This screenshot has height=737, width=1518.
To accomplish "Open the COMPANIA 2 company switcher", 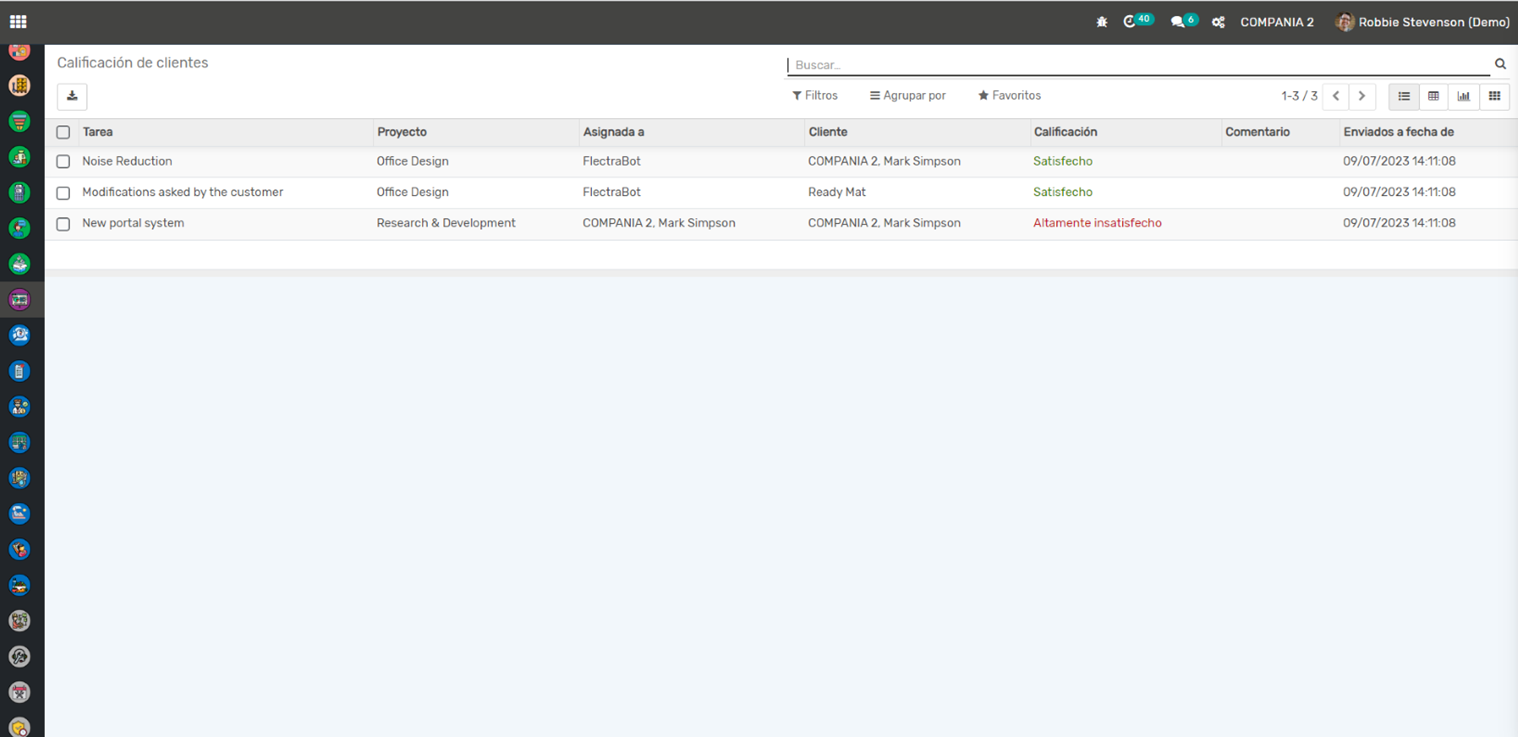I will (x=1277, y=22).
